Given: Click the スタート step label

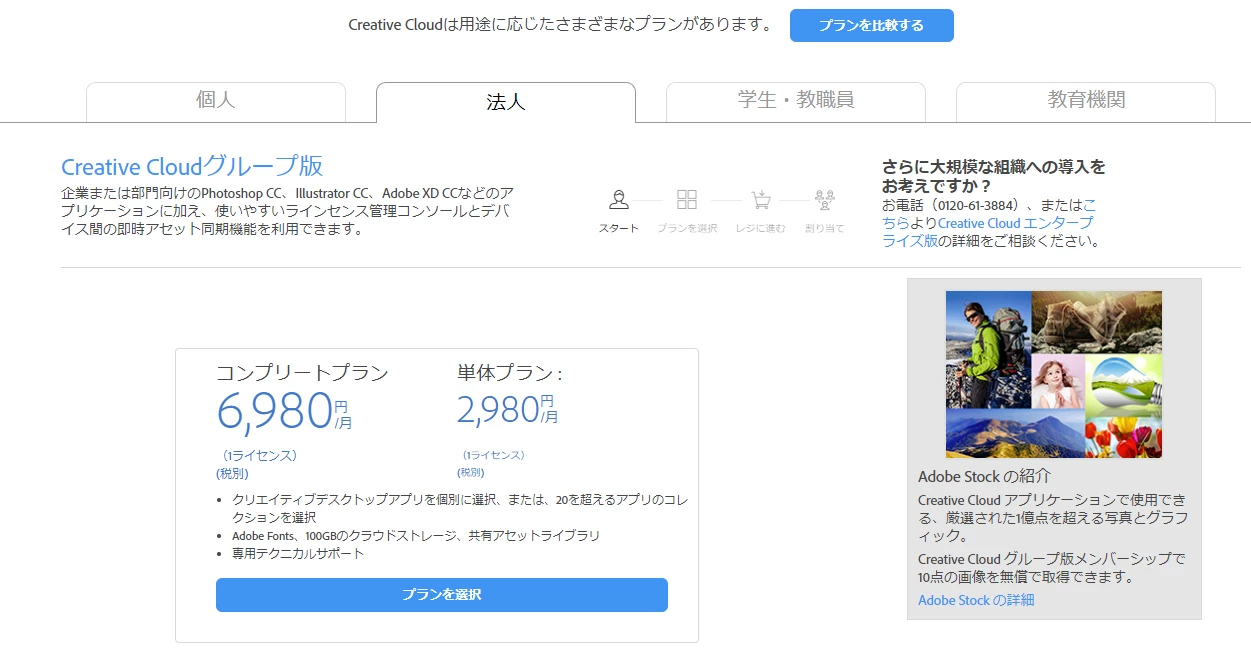Looking at the screenshot, I should point(619,229).
